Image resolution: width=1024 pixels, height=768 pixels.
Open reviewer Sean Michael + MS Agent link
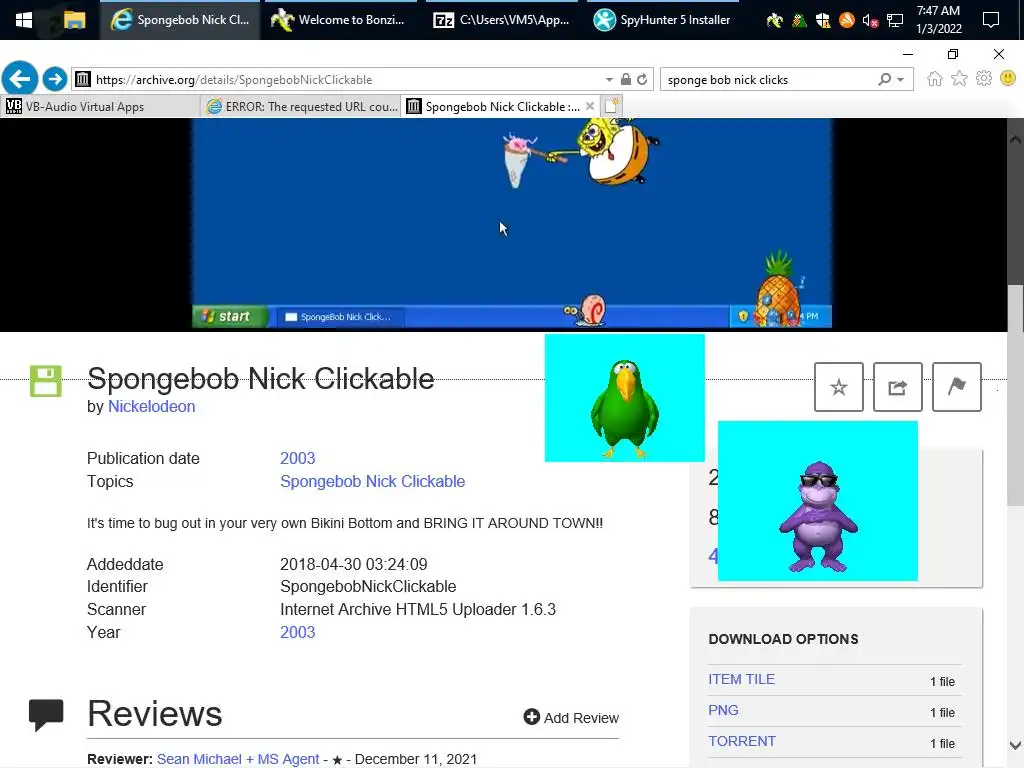238,759
